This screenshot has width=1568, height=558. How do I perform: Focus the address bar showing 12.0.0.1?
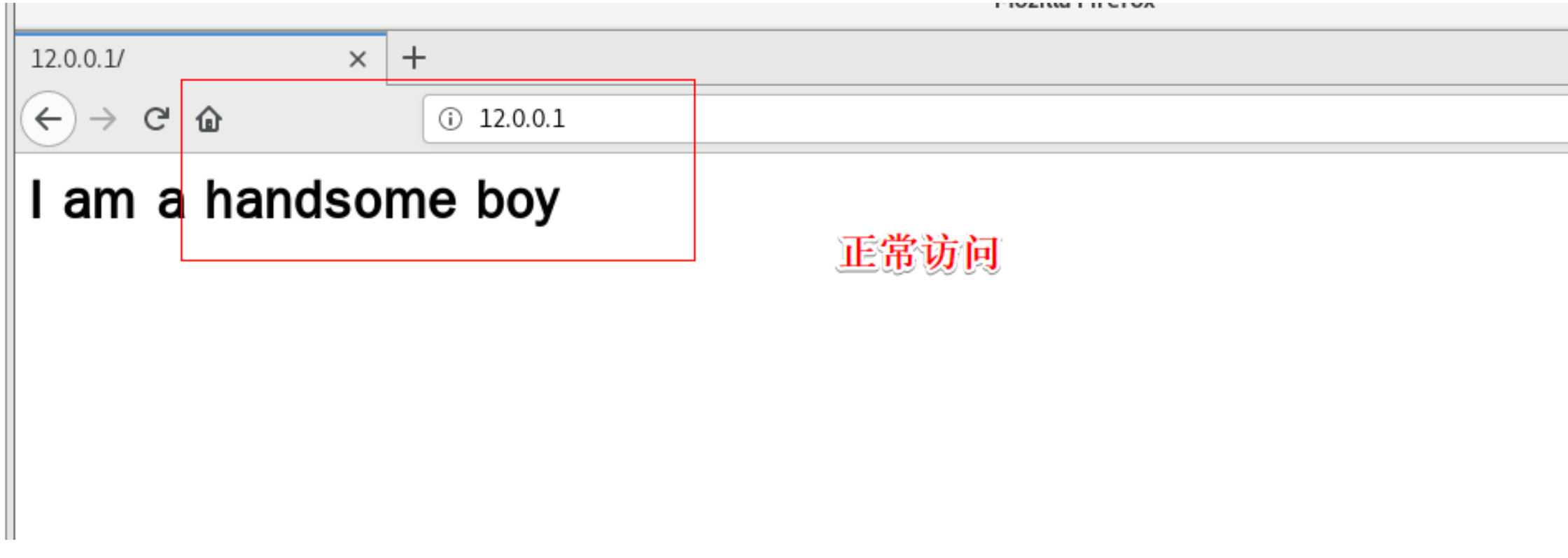click(x=995, y=119)
